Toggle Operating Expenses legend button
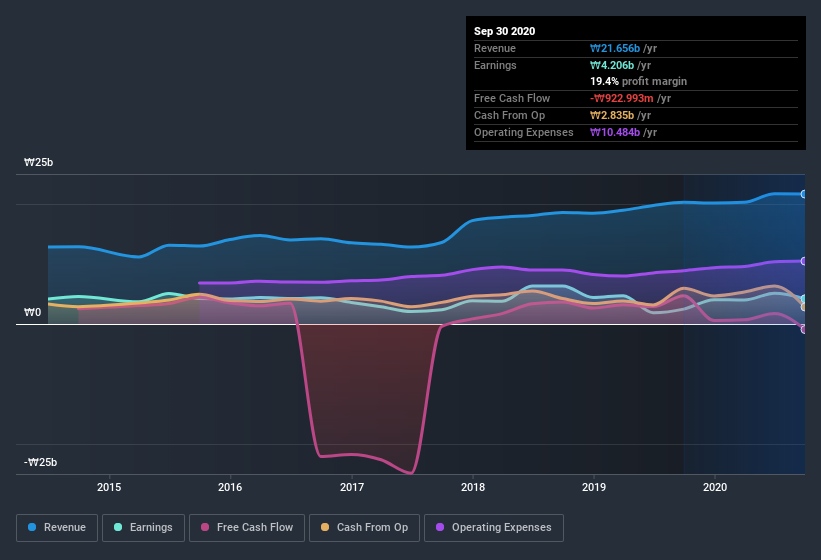Screen dimensions: 821x560 494,527
